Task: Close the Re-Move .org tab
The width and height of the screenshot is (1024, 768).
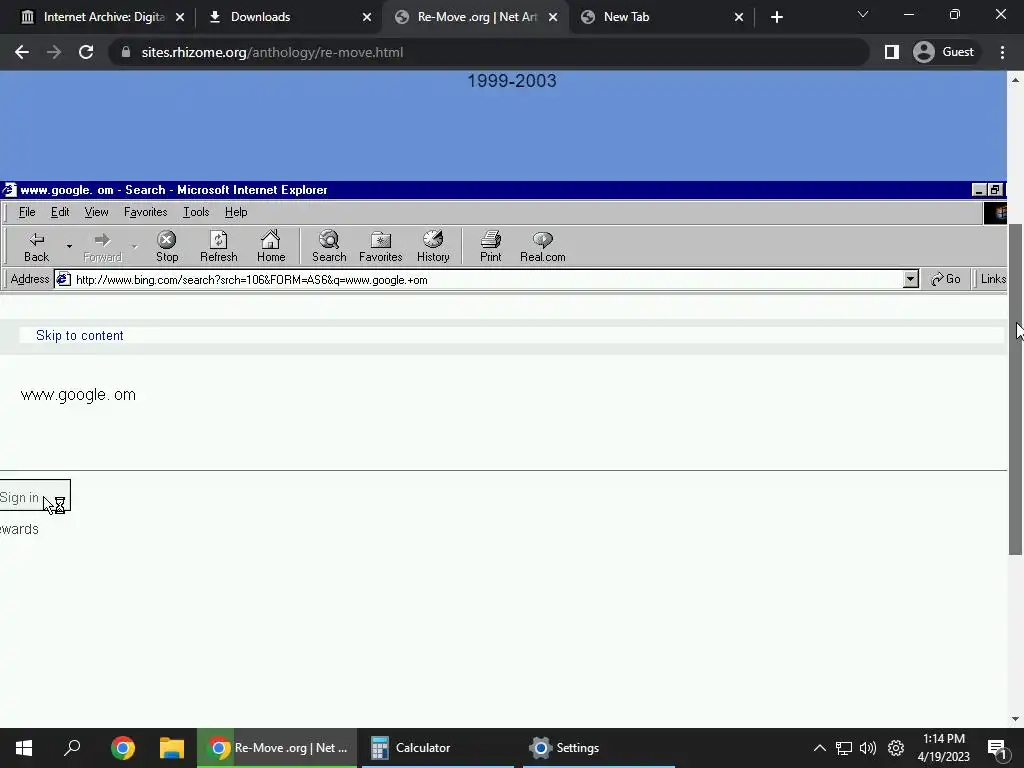Action: coord(553,17)
